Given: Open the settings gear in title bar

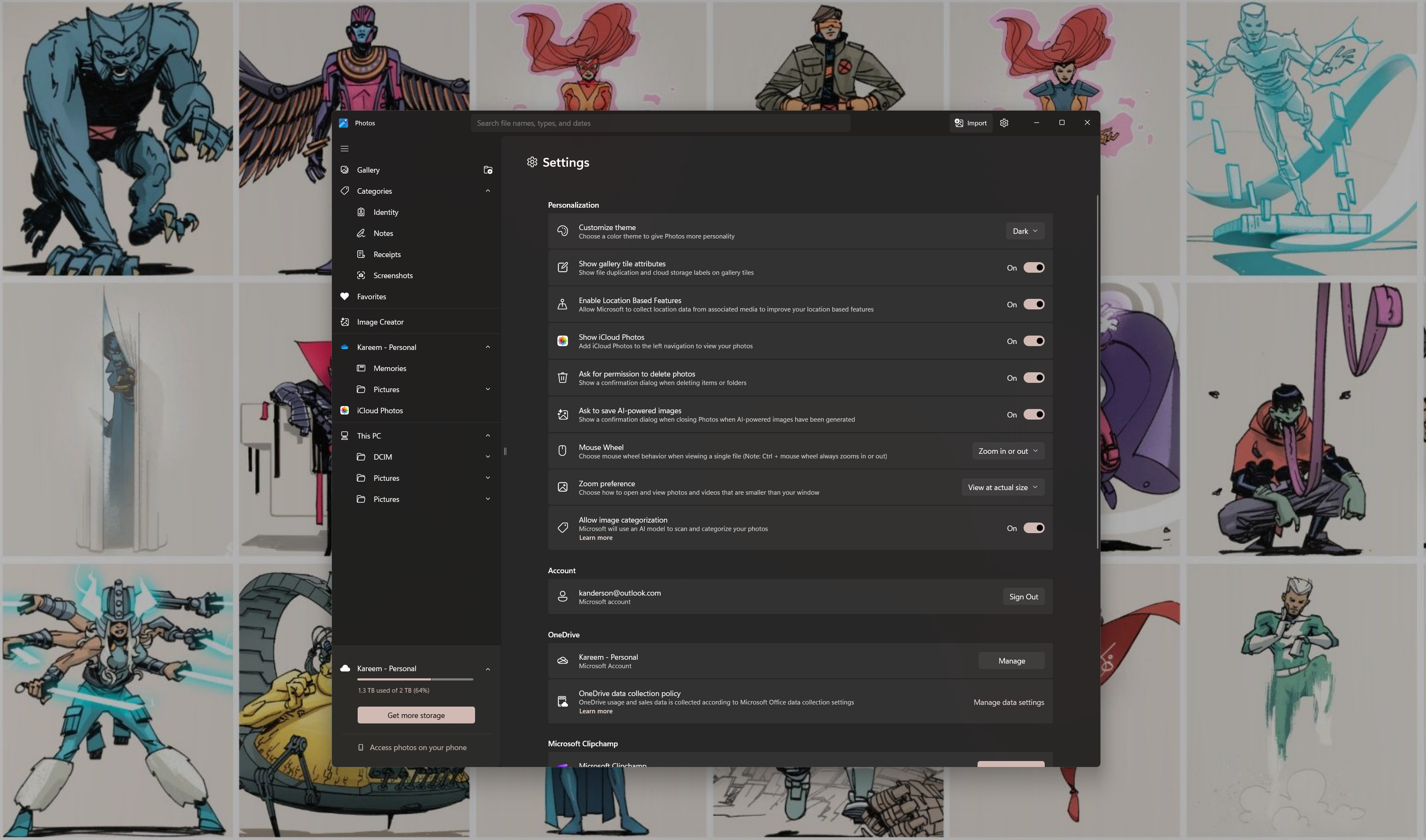Looking at the screenshot, I should [1004, 123].
